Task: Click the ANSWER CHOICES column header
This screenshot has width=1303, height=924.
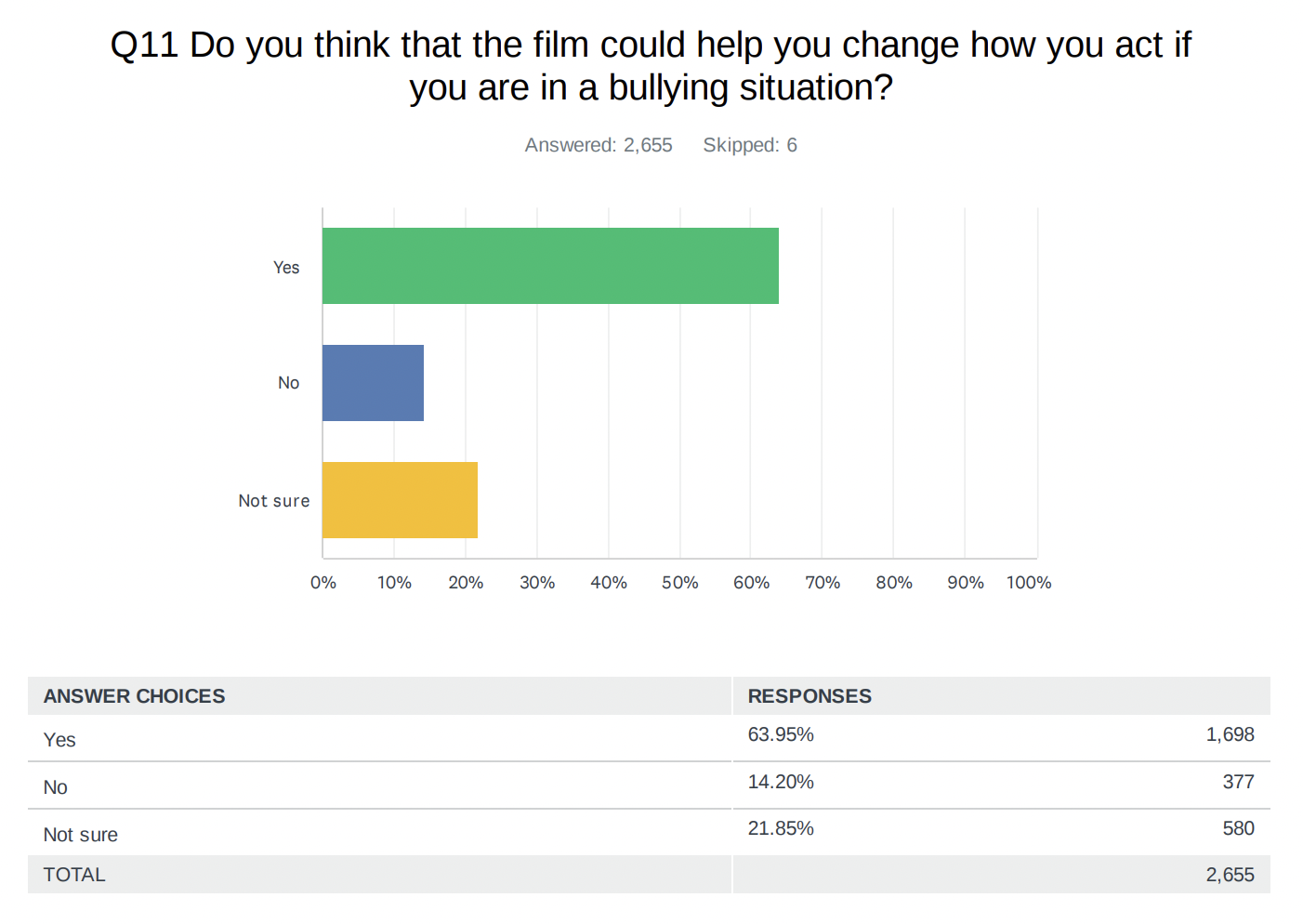Action: pos(135,696)
